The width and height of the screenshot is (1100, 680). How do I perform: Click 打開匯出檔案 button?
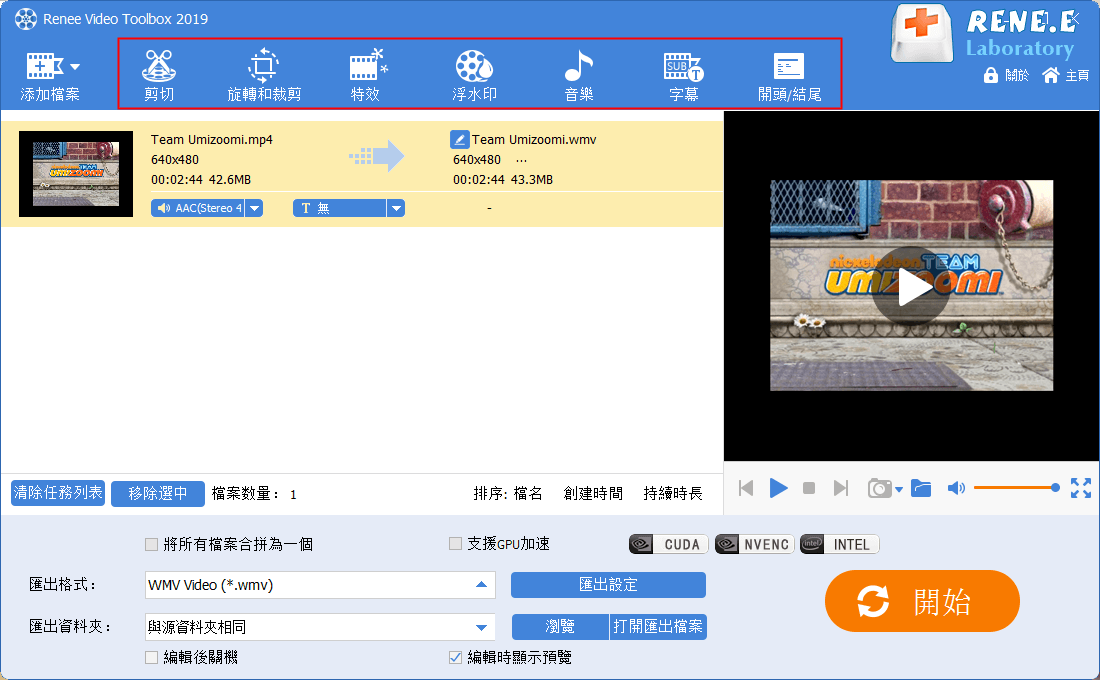(x=658, y=627)
